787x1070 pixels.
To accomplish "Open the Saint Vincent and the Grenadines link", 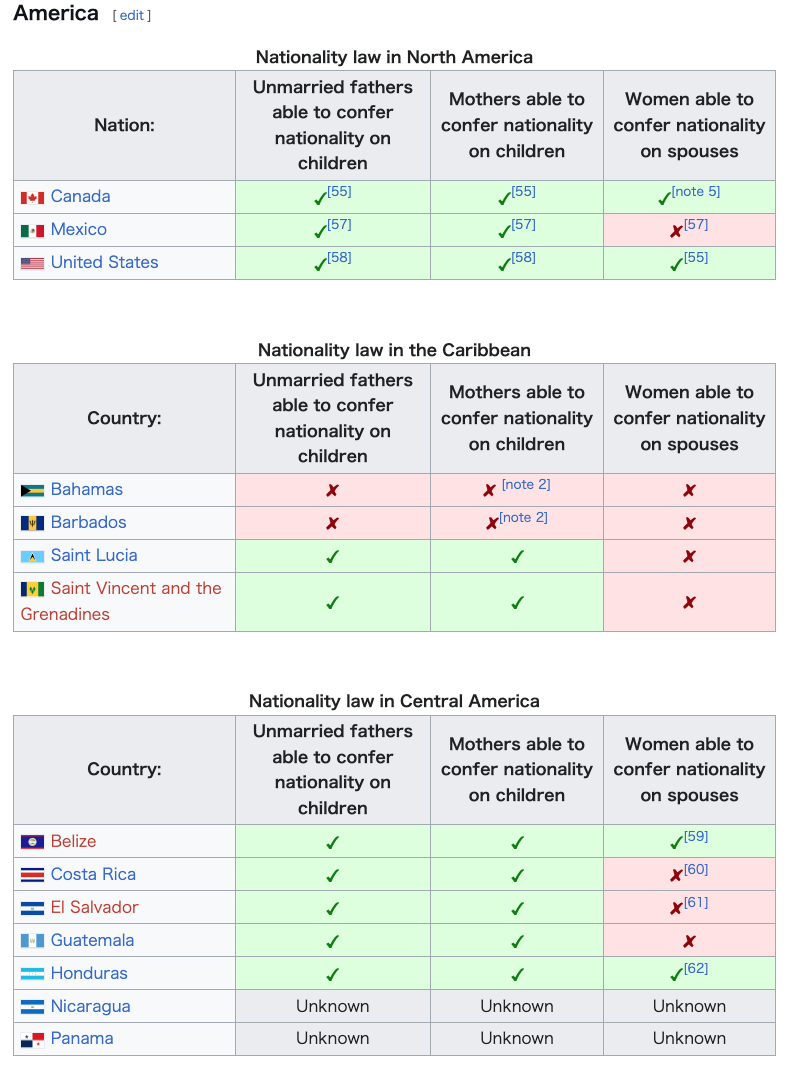I will tap(121, 601).
